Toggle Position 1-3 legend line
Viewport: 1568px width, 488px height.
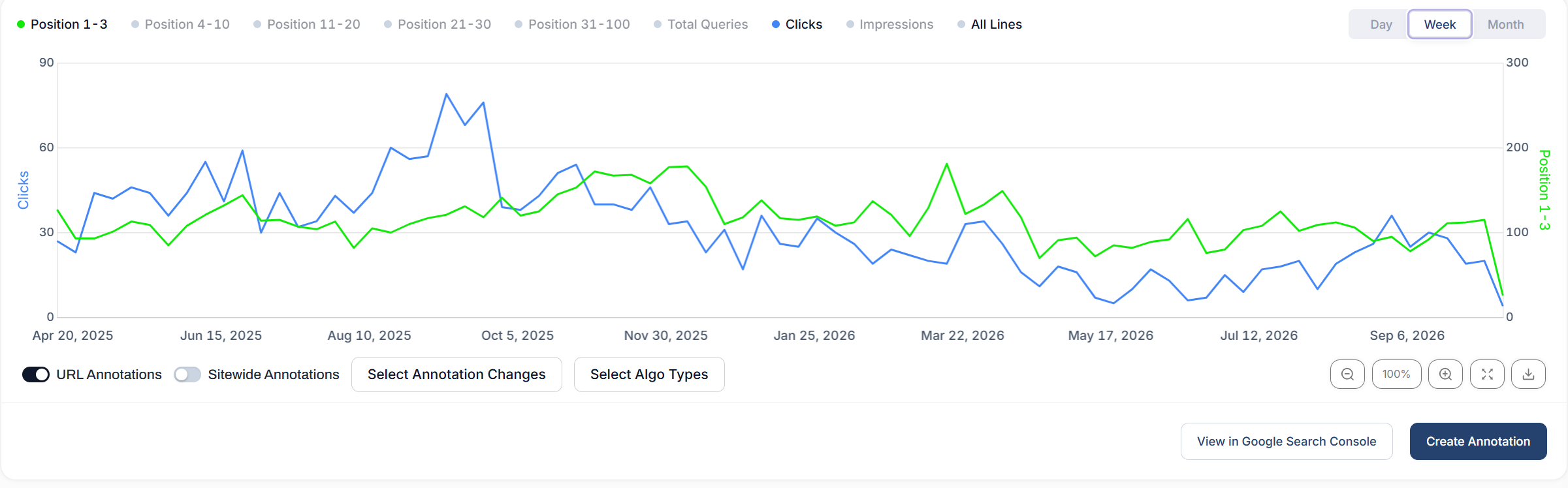(62, 24)
